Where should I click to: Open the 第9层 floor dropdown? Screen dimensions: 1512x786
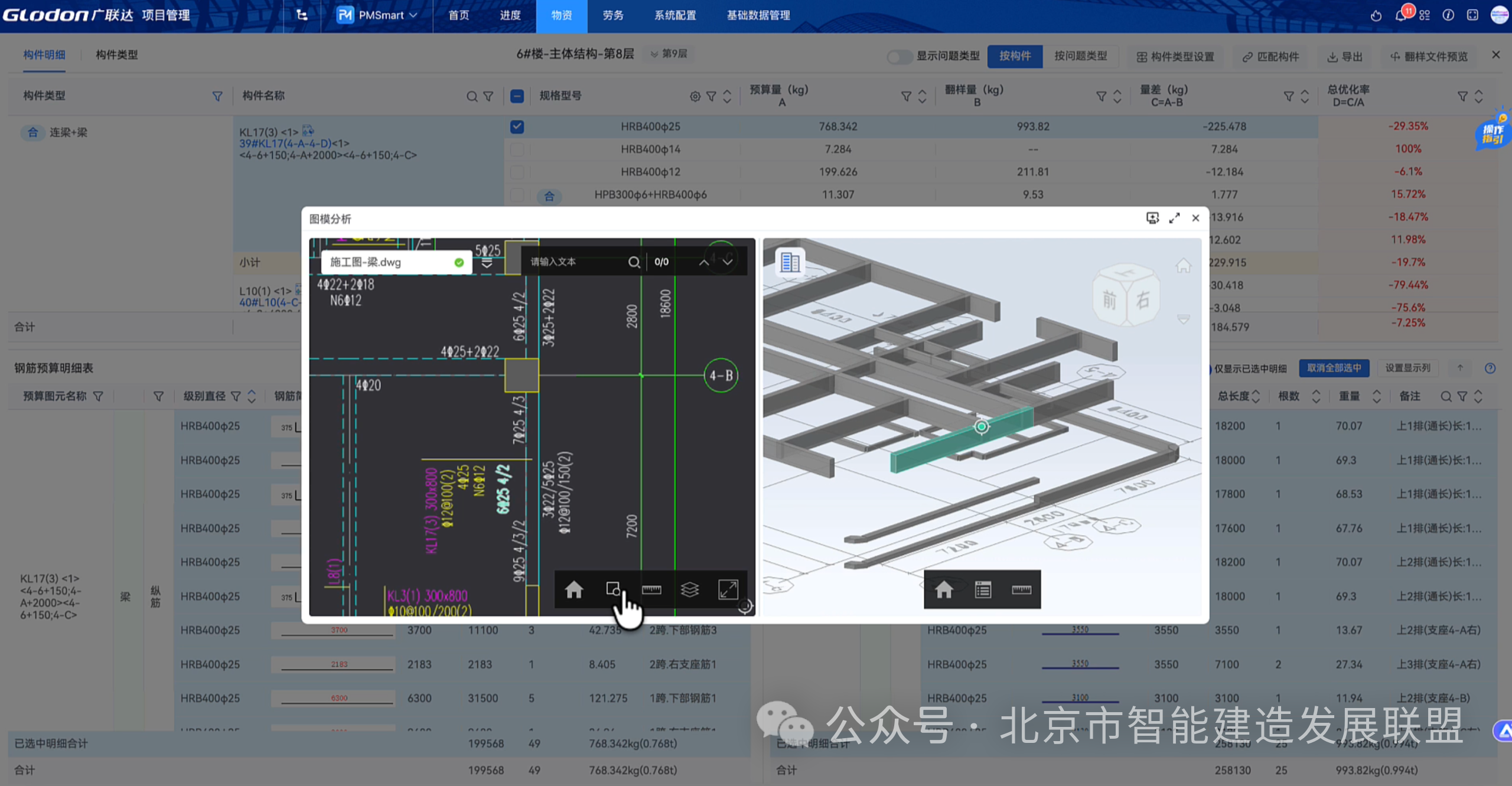[x=669, y=54]
